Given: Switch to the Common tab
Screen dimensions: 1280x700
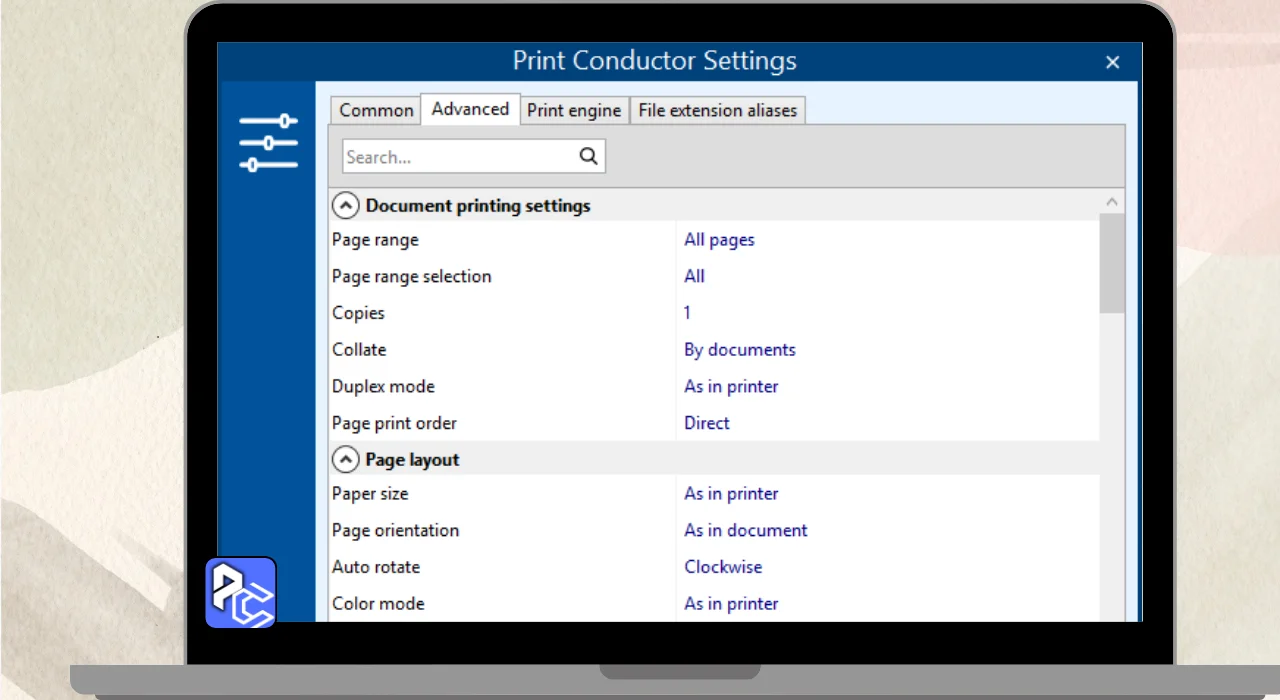Looking at the screenshot, I should click(376, 110).
